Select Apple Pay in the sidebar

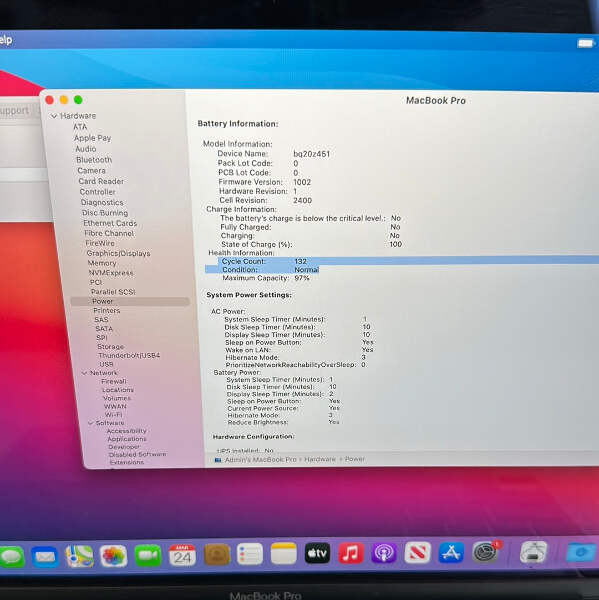tap(92, 138)
